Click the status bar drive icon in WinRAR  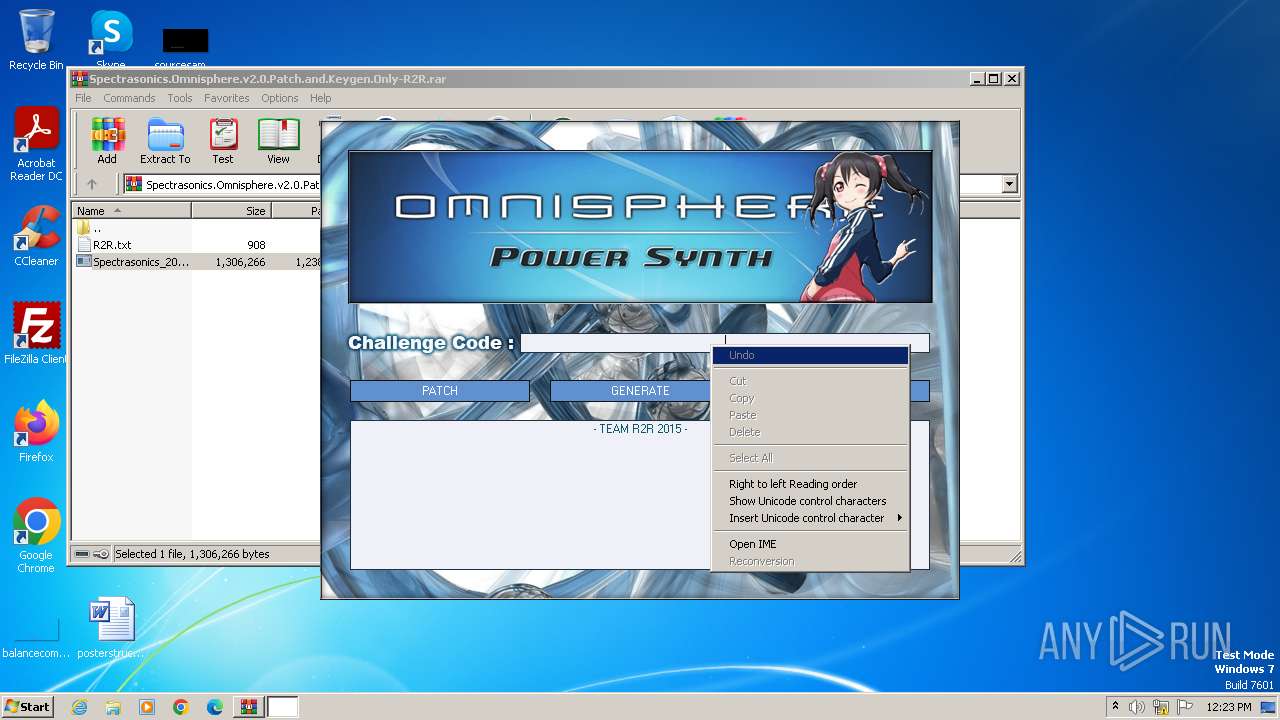tap(82, 554)
